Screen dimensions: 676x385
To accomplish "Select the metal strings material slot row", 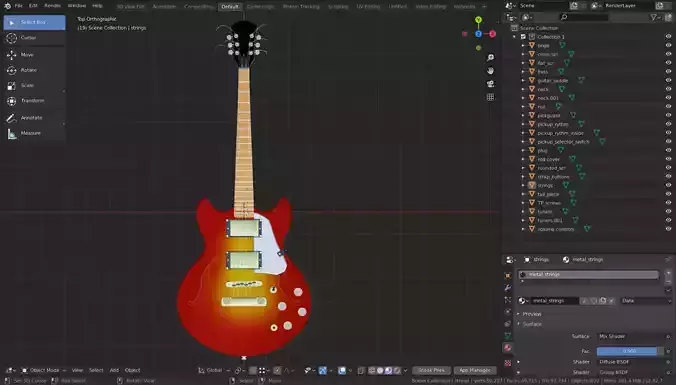I will point(588,274).
